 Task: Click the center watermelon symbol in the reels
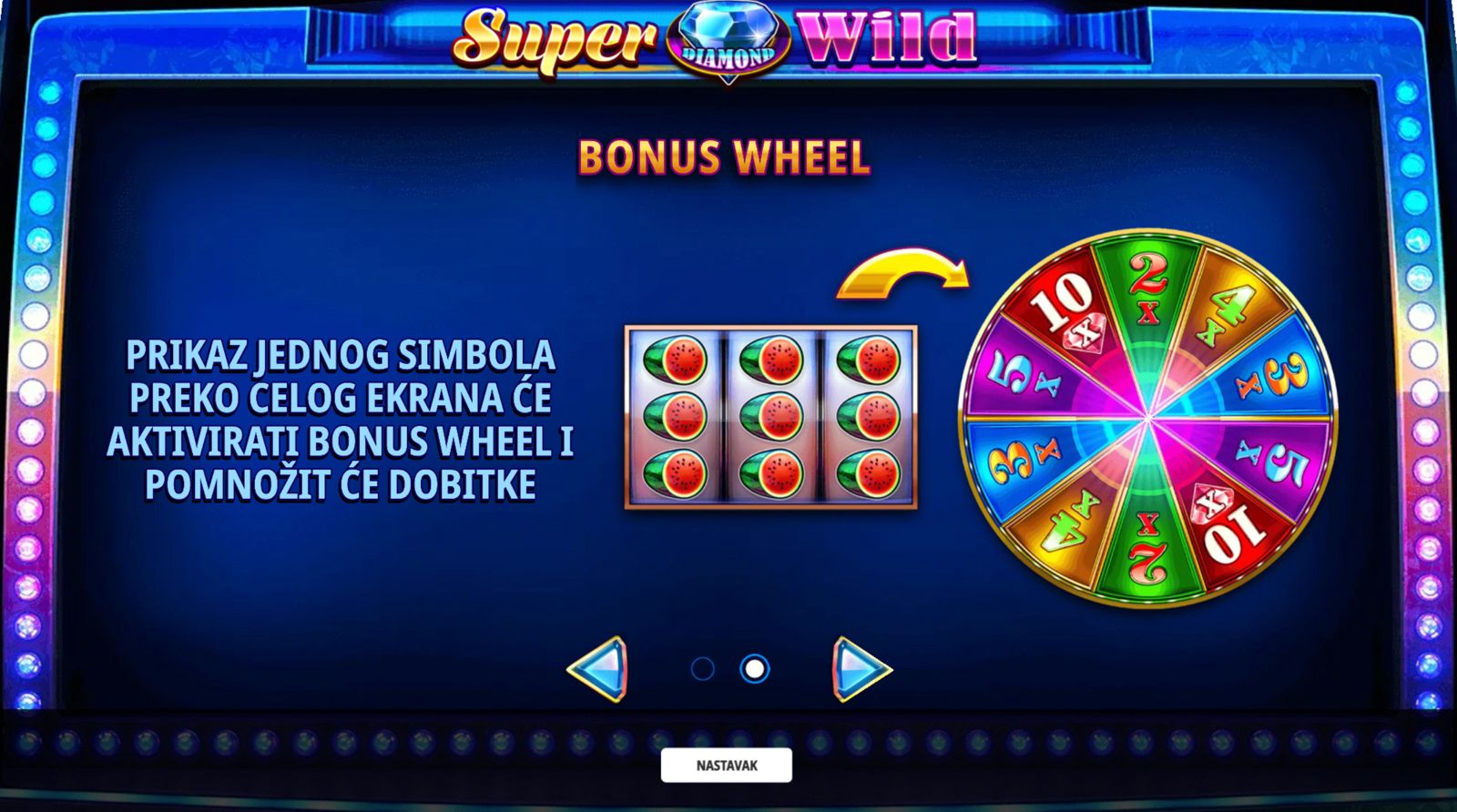771,417
